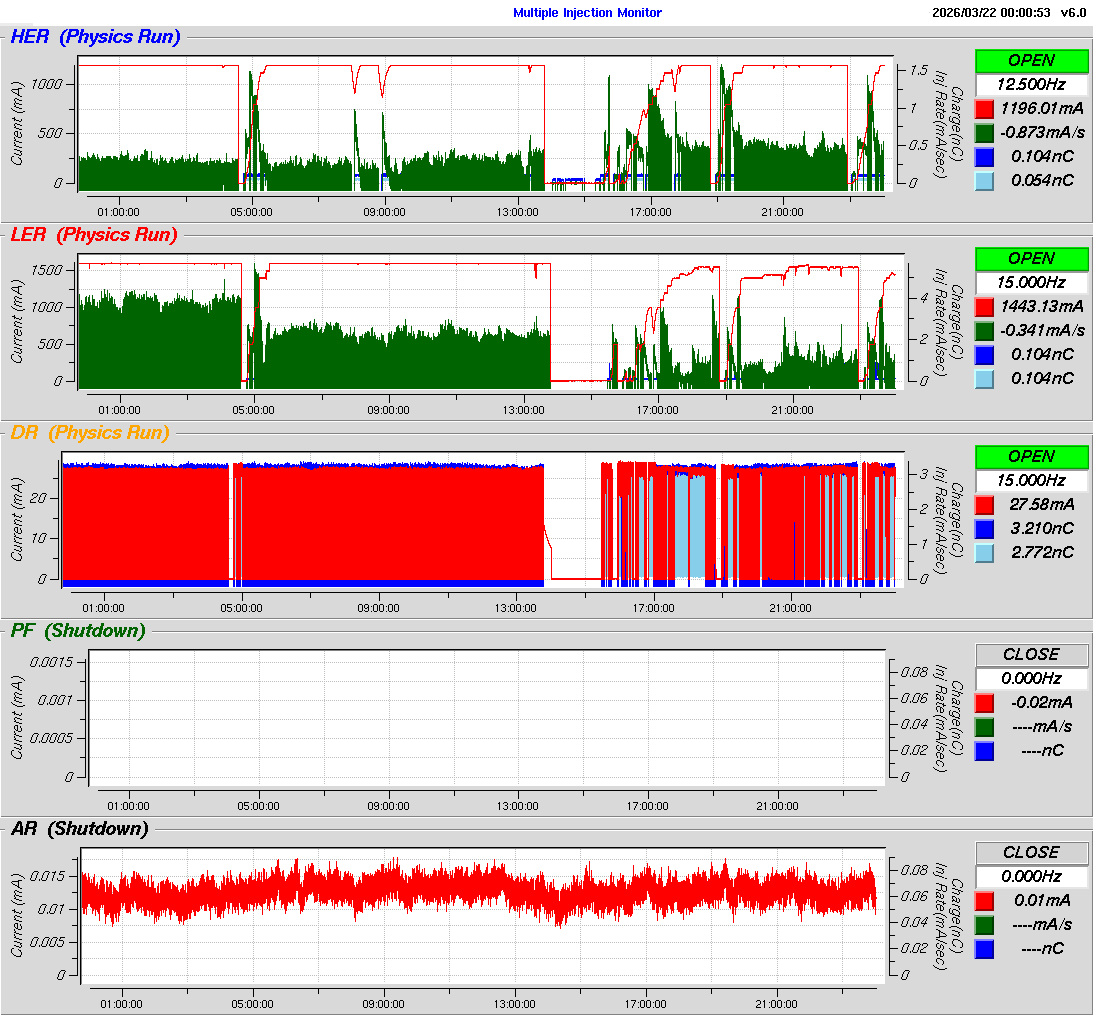Click the blue swatch beside DR 3.210nC
This screenshot has height=1015, width=1093.
tap(984, 528)
